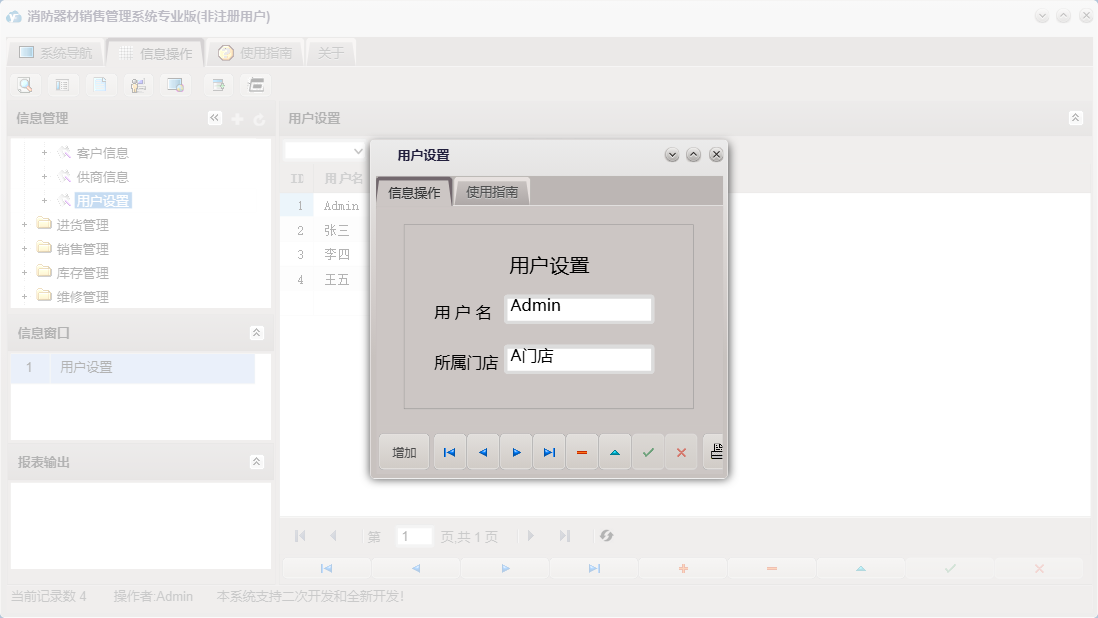Jump to the first record in 用户设置 dialog

tap(449, 452)
